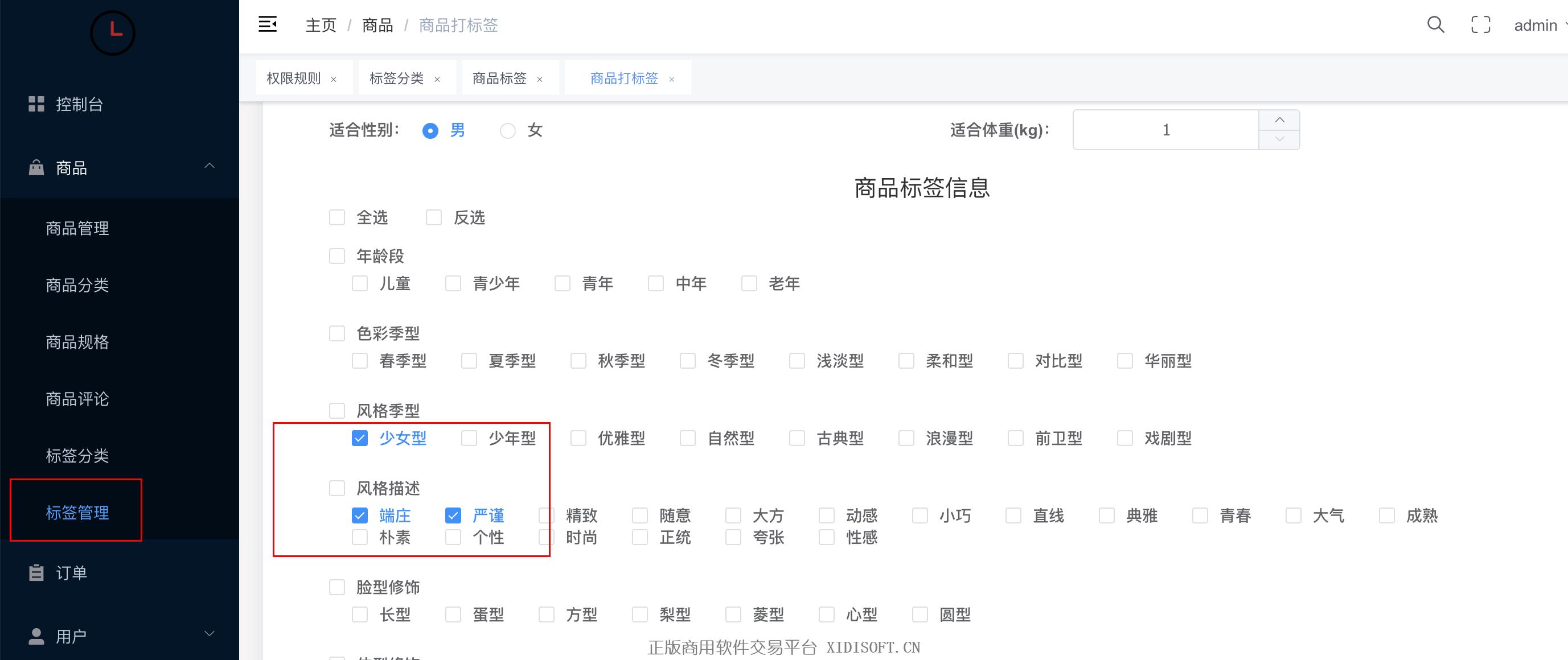Check the 风格季型 group checkbox
Screen dimensions: 1568x660
[336, 411]
